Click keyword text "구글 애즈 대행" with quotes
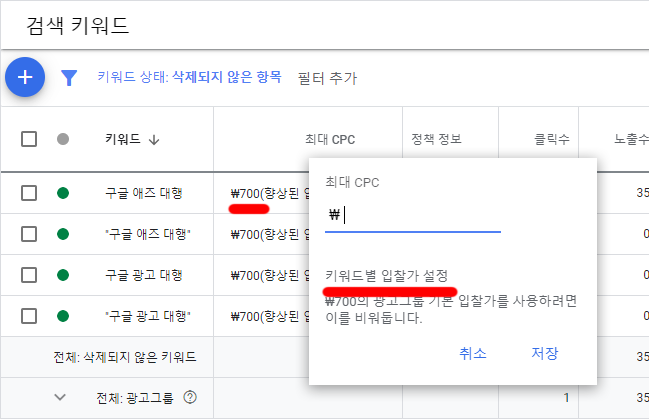 pos(148,234)
